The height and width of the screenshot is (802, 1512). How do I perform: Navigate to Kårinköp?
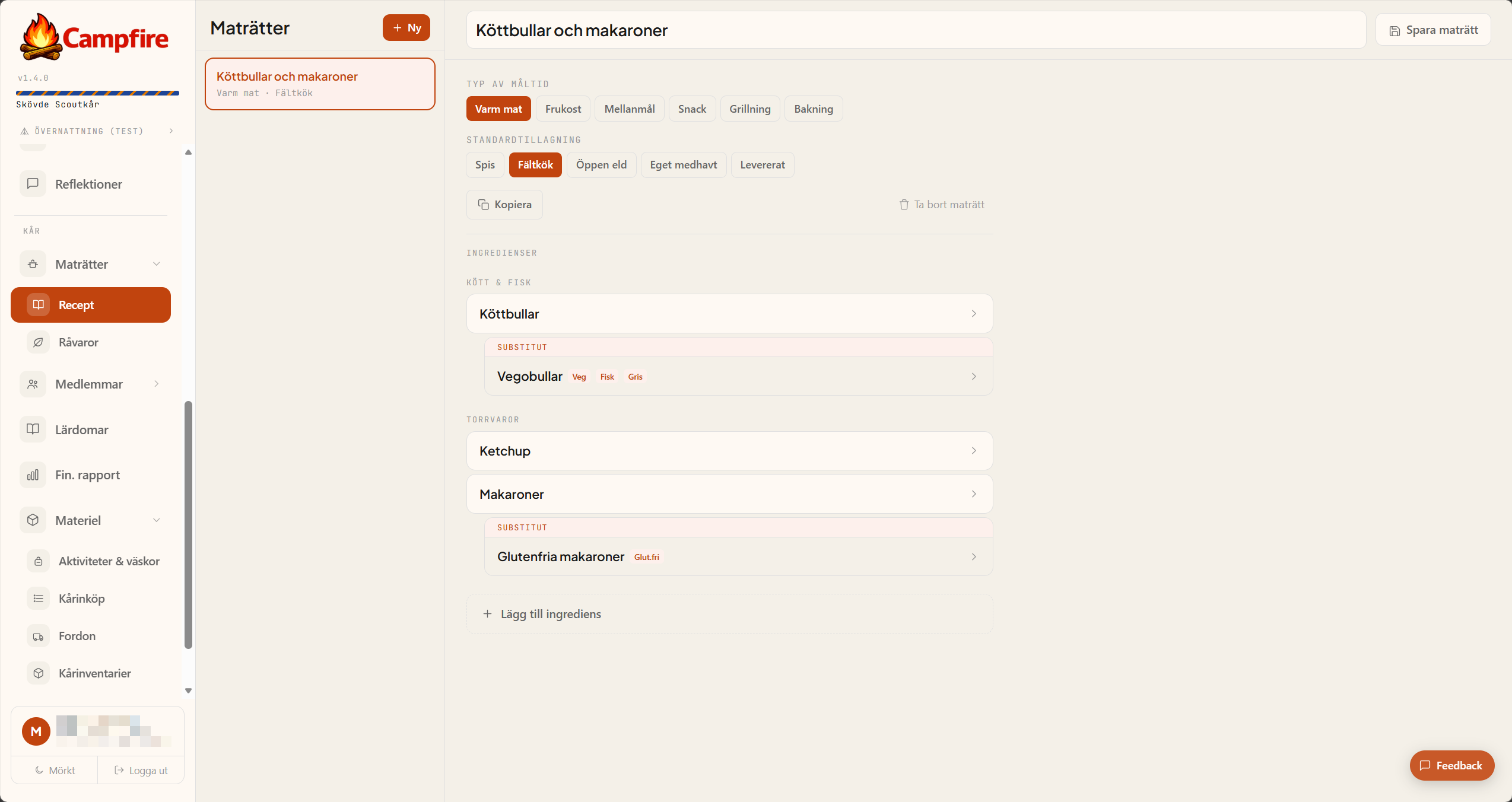coord(91,599)
